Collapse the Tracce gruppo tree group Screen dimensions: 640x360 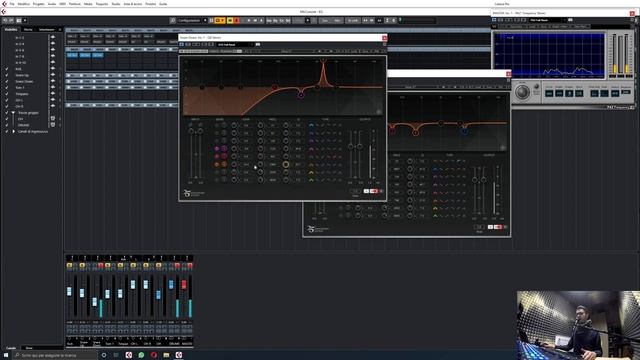coord(13,113)
